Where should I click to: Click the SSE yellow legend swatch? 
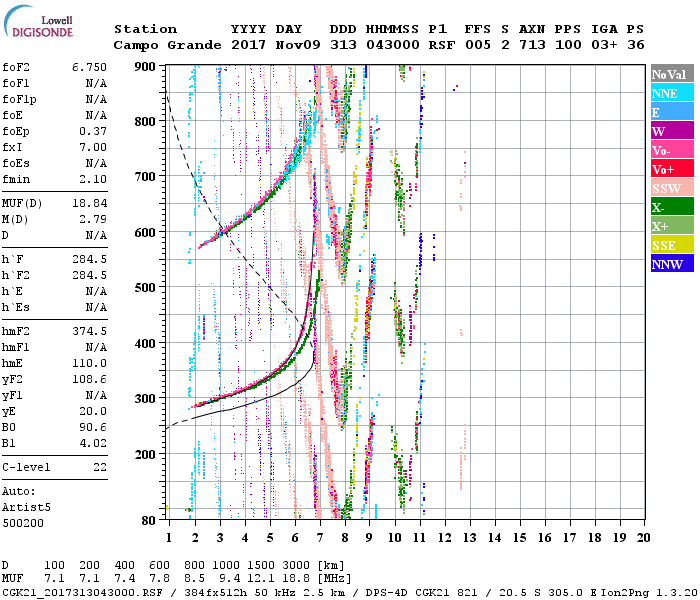pyautogui.click(x=672, y=245)
